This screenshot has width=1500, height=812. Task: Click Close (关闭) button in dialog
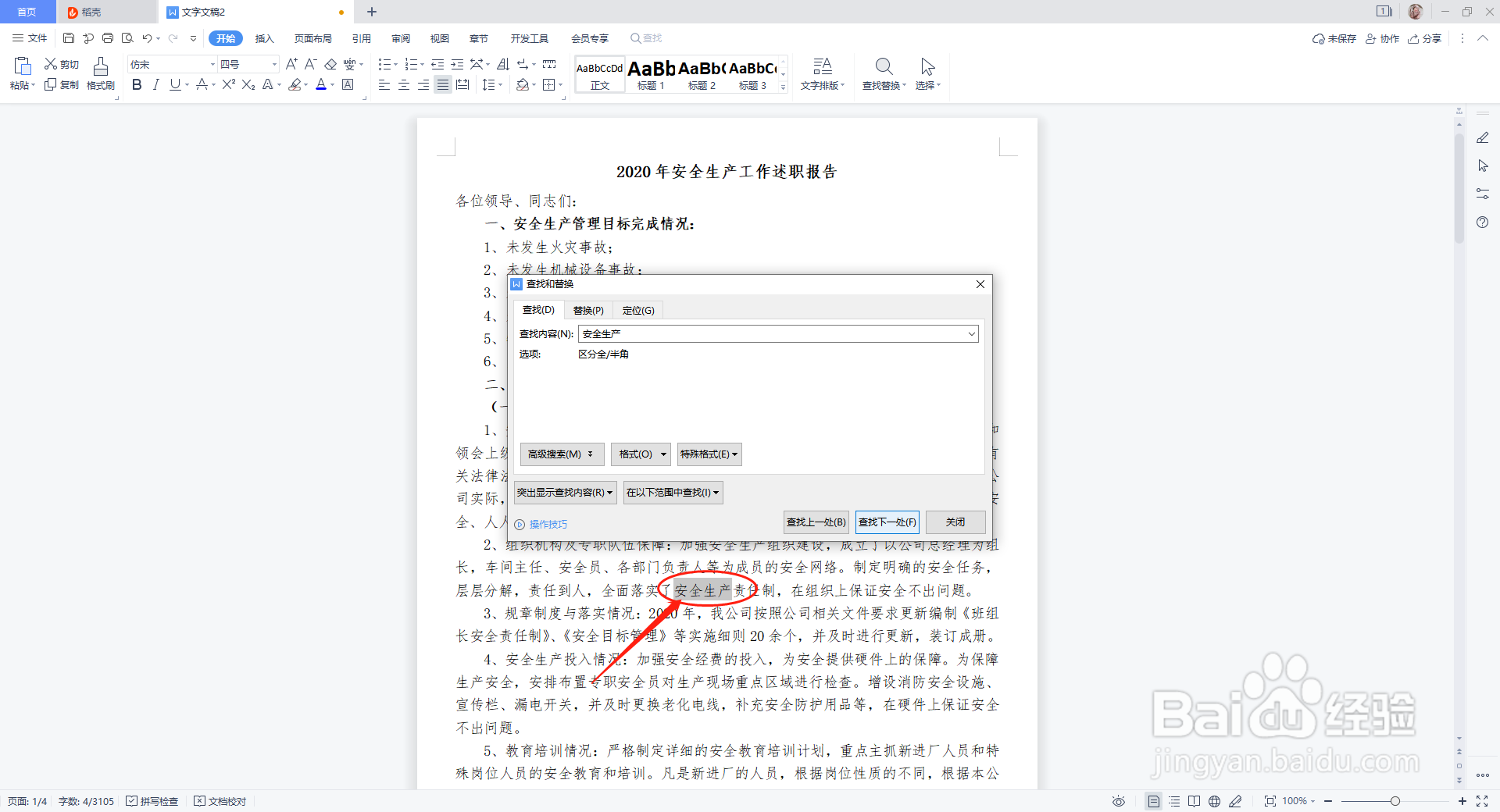[x=955, y=522]
